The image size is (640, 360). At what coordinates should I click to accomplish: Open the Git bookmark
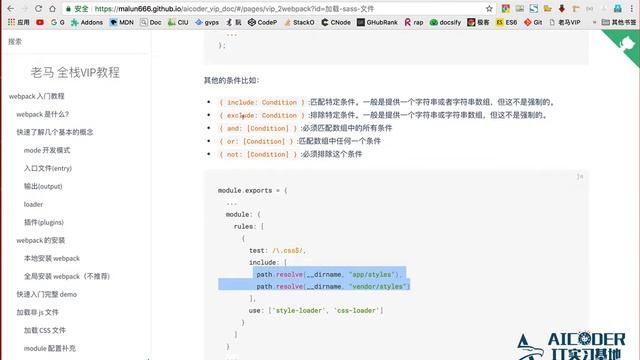pos(533,22)
